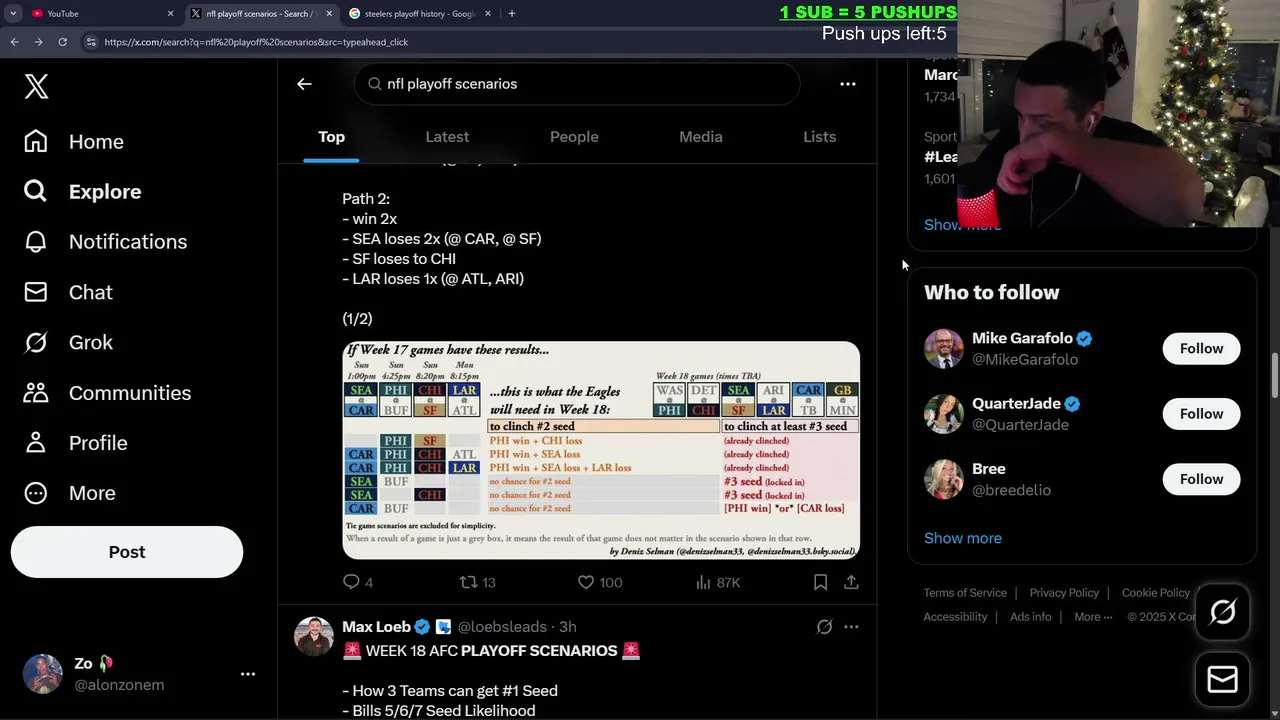Share the Eagles scenario post
Image resolution: width=1280 pixels, height=720 pixels.
(851, 582)
